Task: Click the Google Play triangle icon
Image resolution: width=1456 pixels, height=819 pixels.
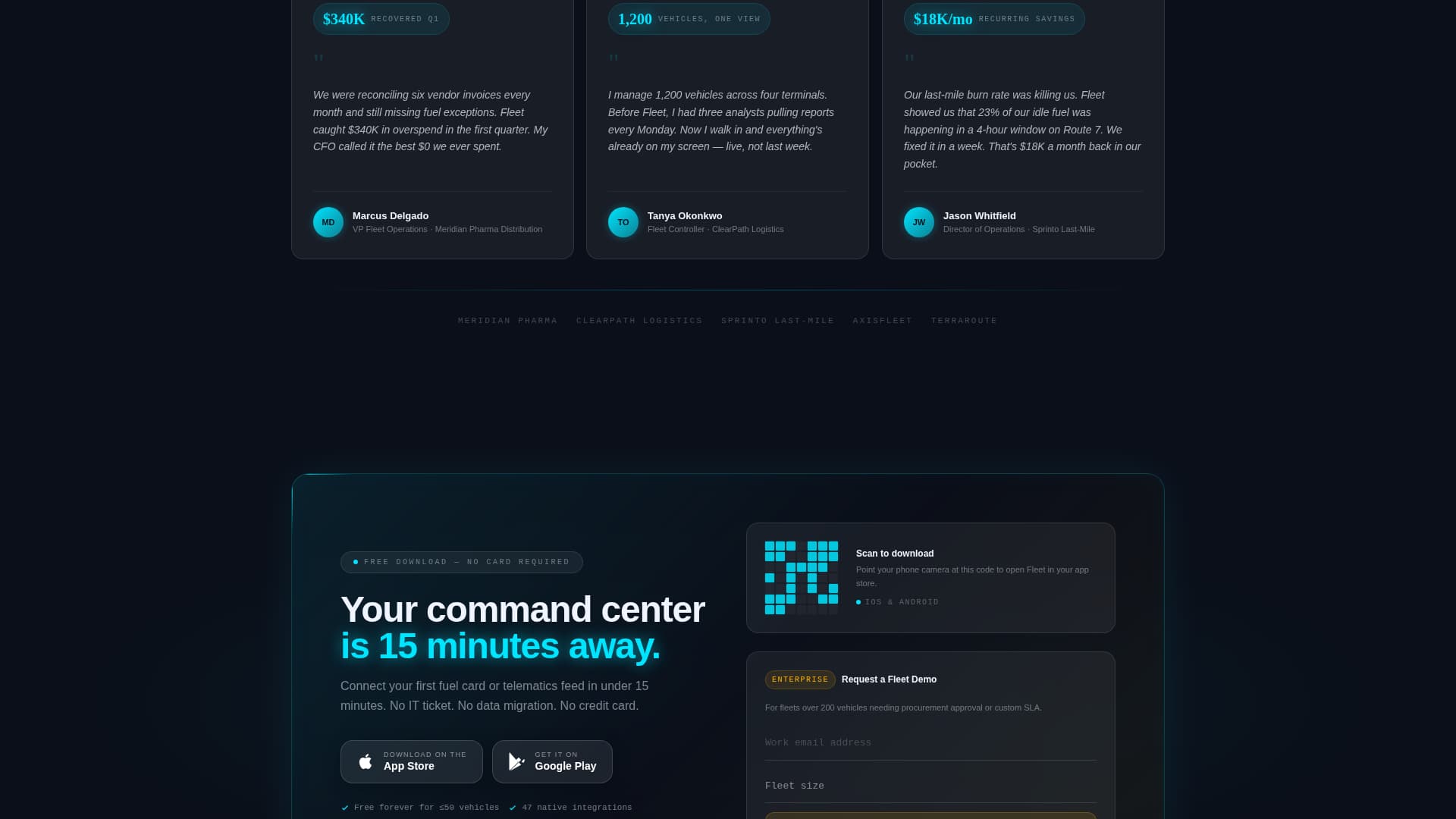Action: [x=516, y=761]
